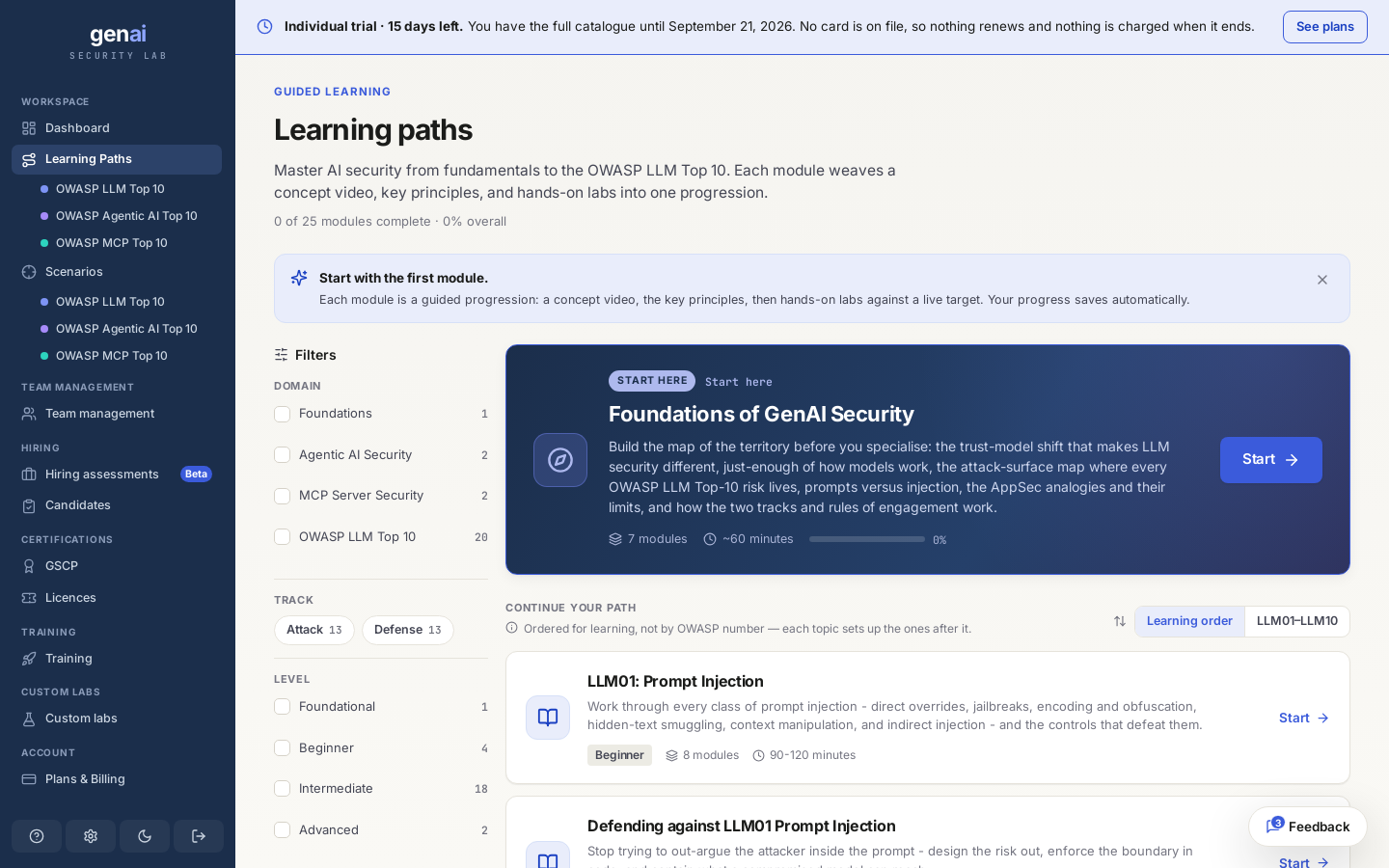Click the Learning Paths sidebar icon
Screen dimensions: 1389x868
29,159
